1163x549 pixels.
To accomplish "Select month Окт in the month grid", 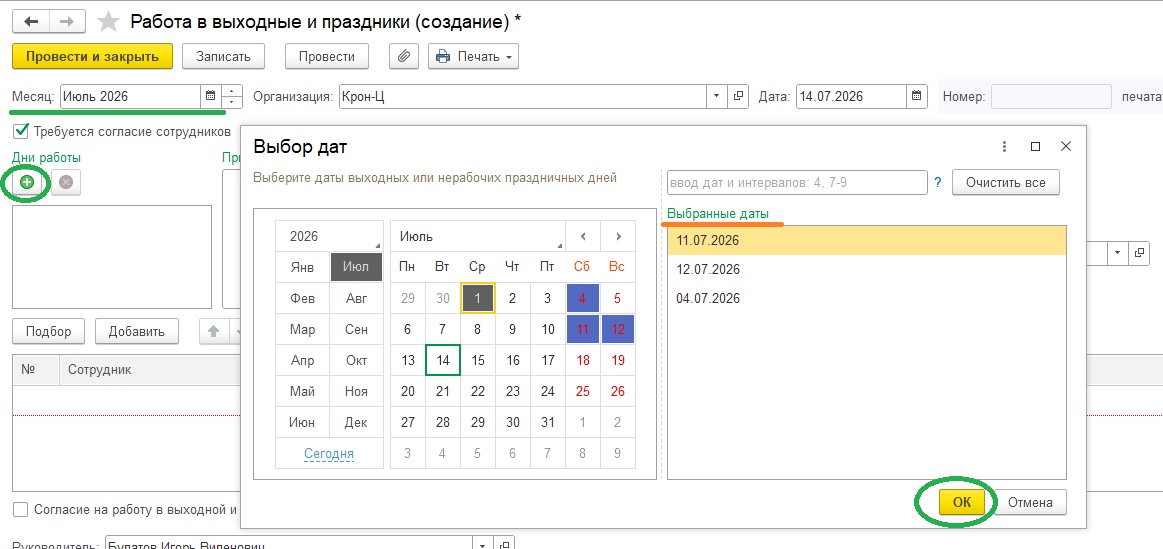I will point(356,361).
